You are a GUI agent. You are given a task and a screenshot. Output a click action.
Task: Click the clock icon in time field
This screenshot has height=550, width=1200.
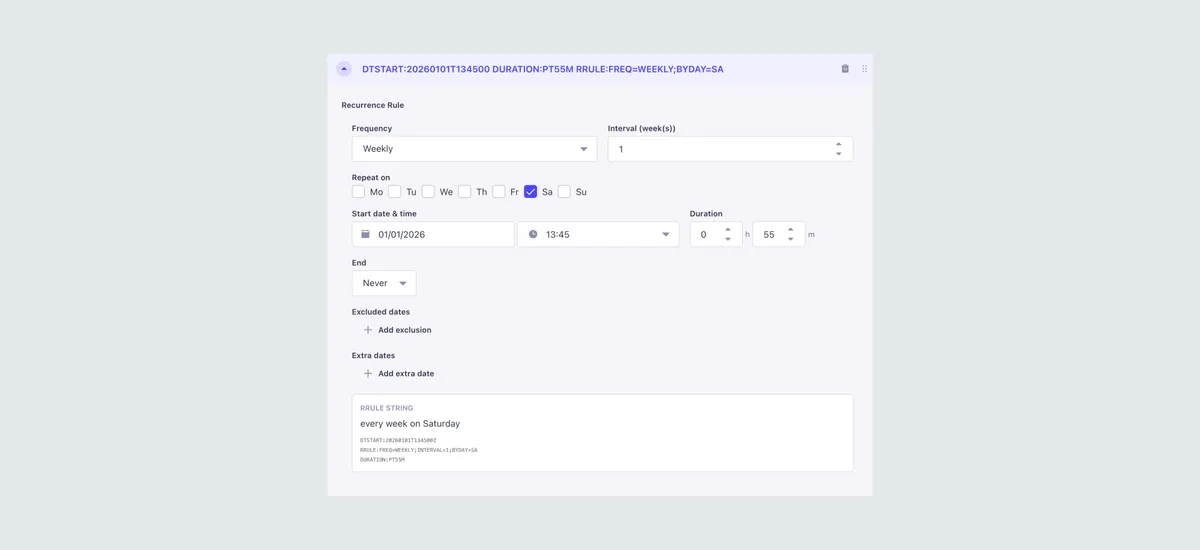click(x=533, y=234)
